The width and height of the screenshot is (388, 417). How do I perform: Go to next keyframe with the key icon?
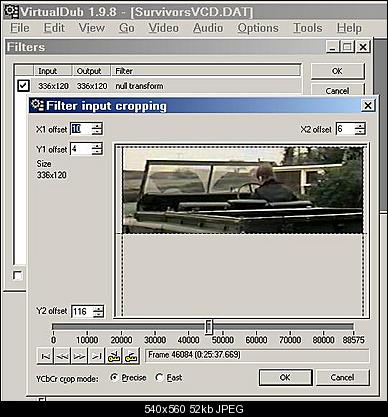(x=131, y=356)
